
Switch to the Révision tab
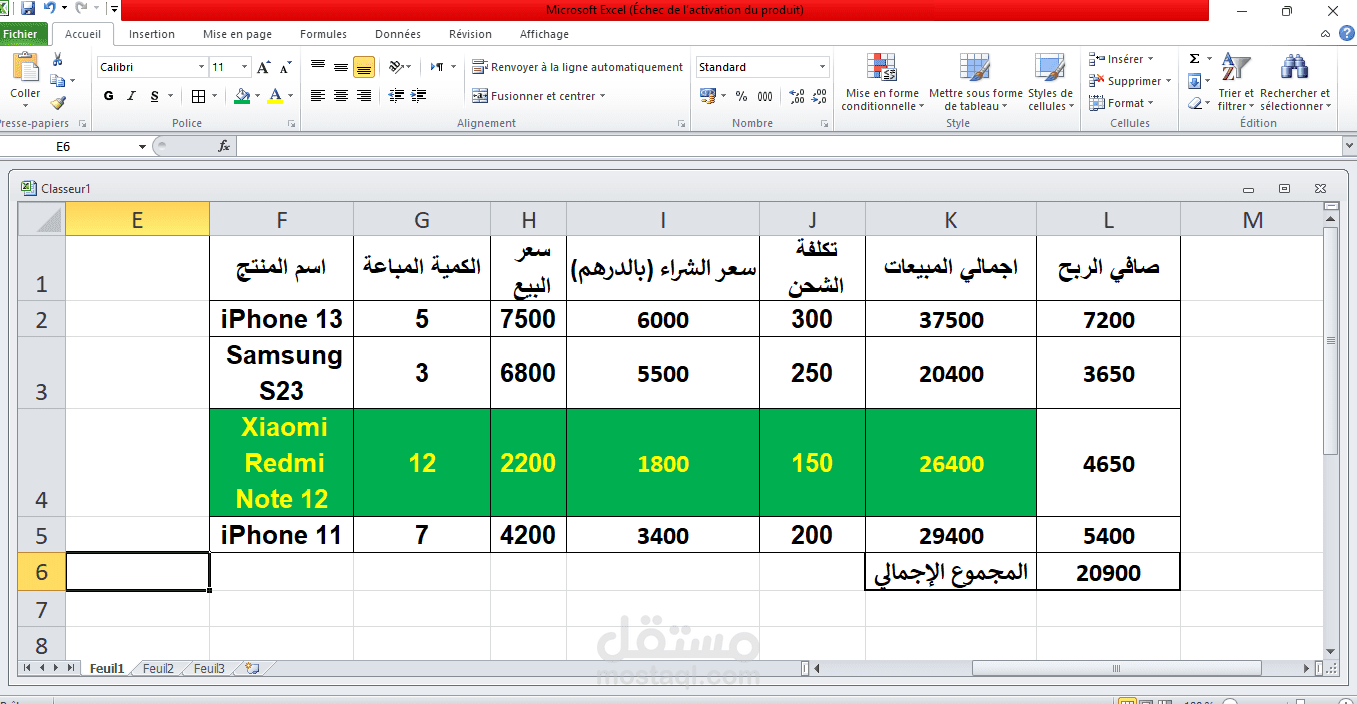click(470, 34)
